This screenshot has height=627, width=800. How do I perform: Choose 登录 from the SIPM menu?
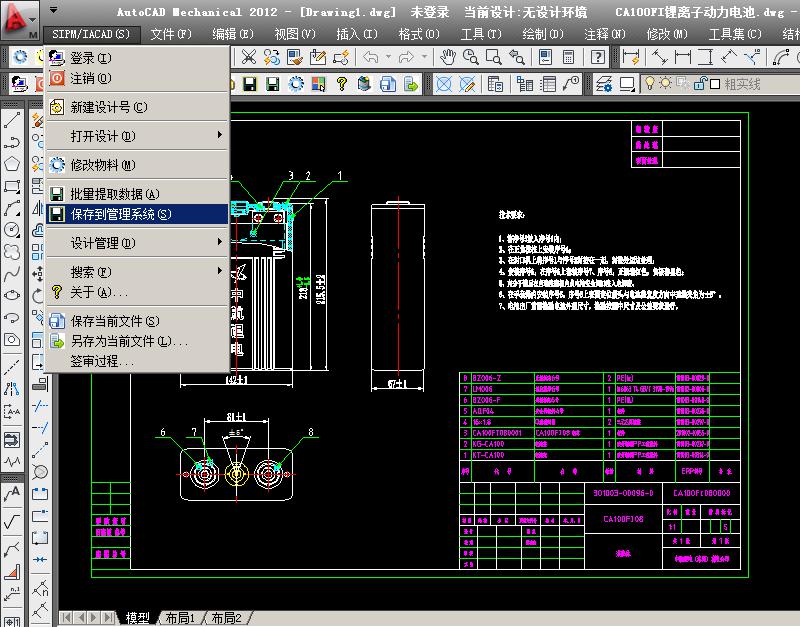pos(137,58)
